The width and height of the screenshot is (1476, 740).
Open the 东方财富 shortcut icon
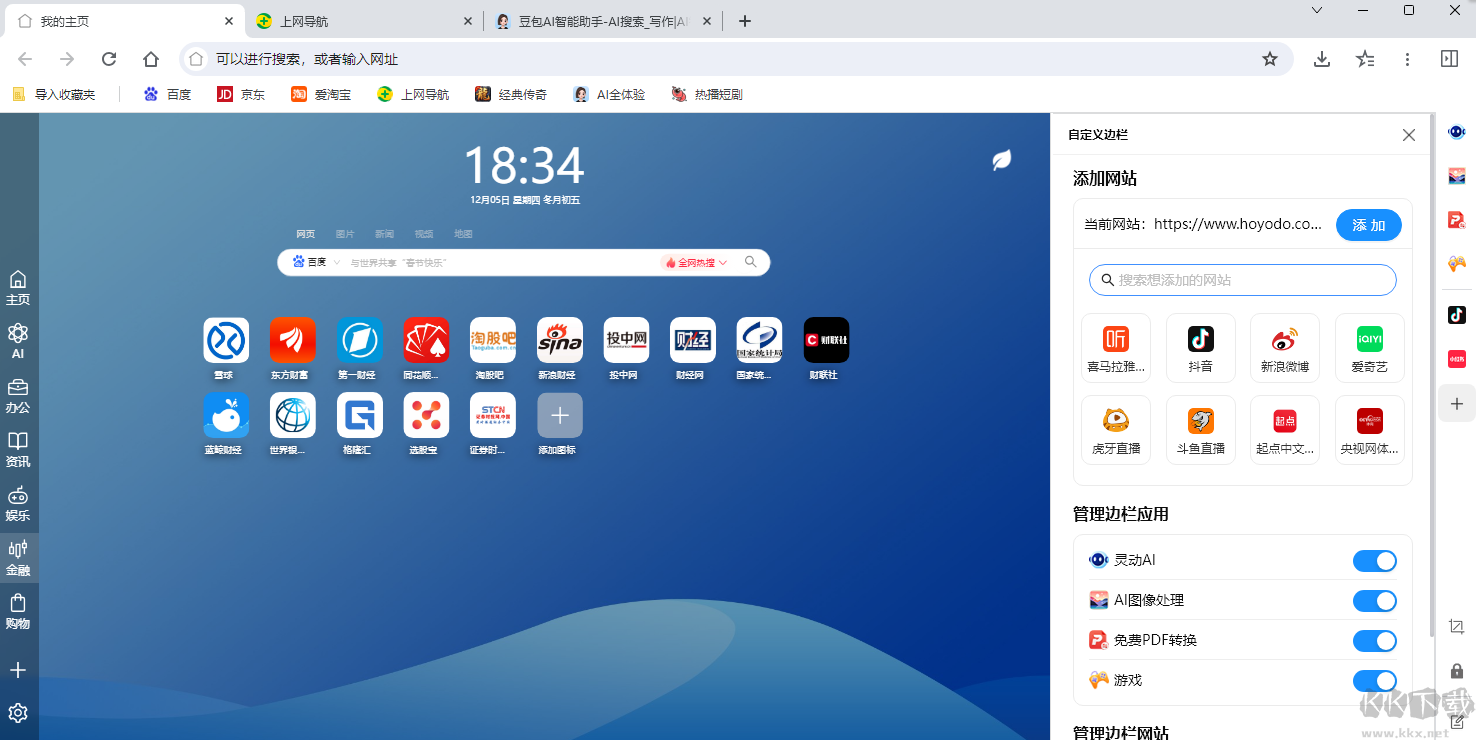[x=293, y=340]
